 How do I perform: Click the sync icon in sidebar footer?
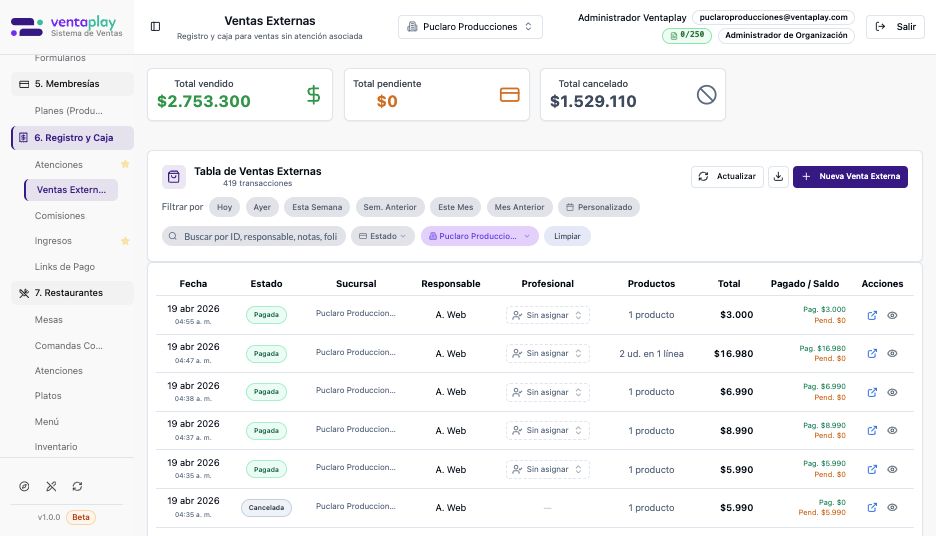pyautogui.click(x=78, y=486)
